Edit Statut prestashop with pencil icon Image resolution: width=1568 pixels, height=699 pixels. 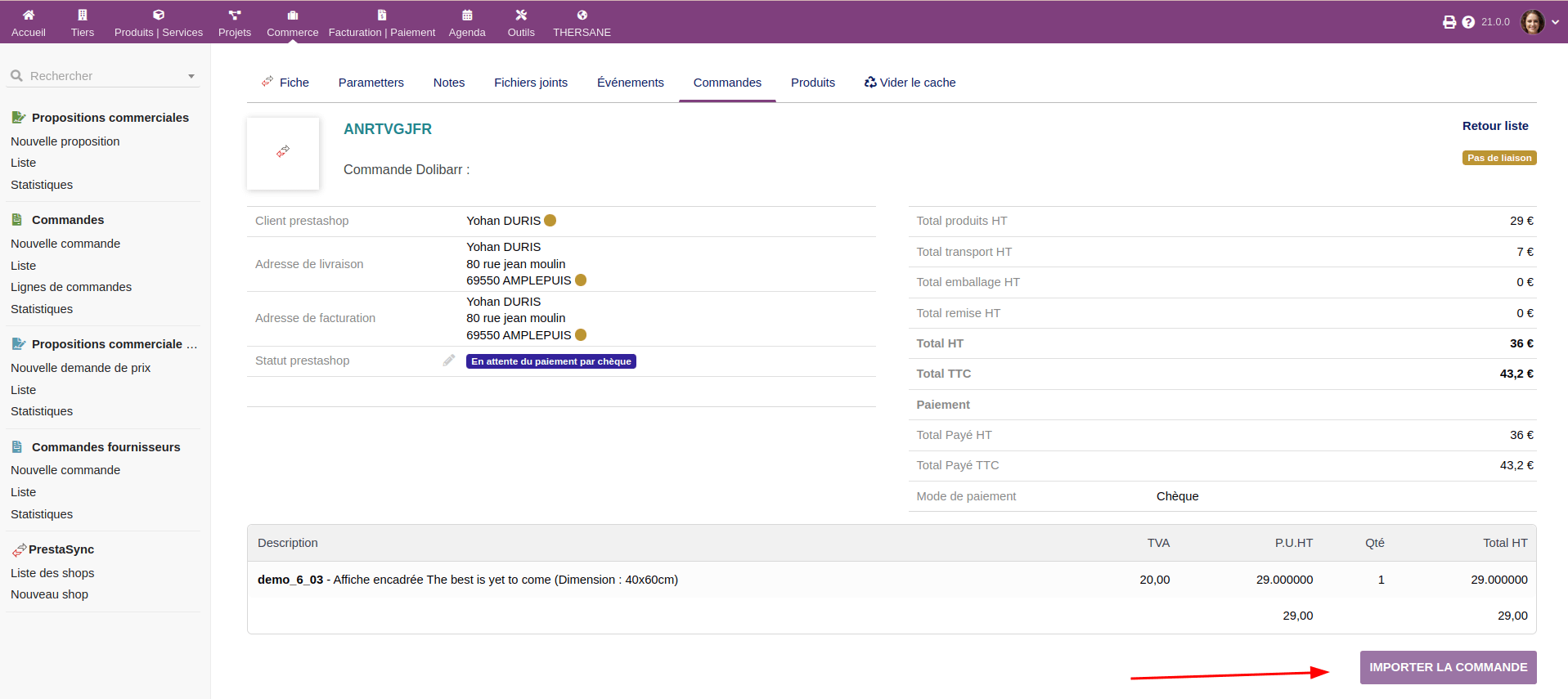click(449, 361)
